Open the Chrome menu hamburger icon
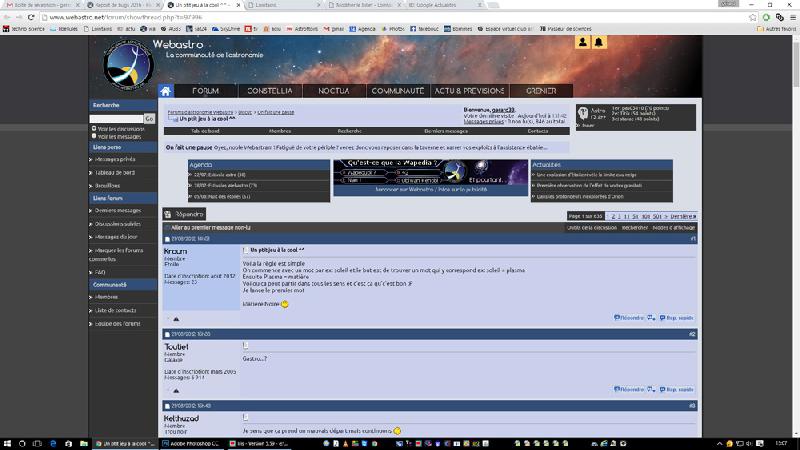Viewport: 800px width, 450px height. [793, 17]
